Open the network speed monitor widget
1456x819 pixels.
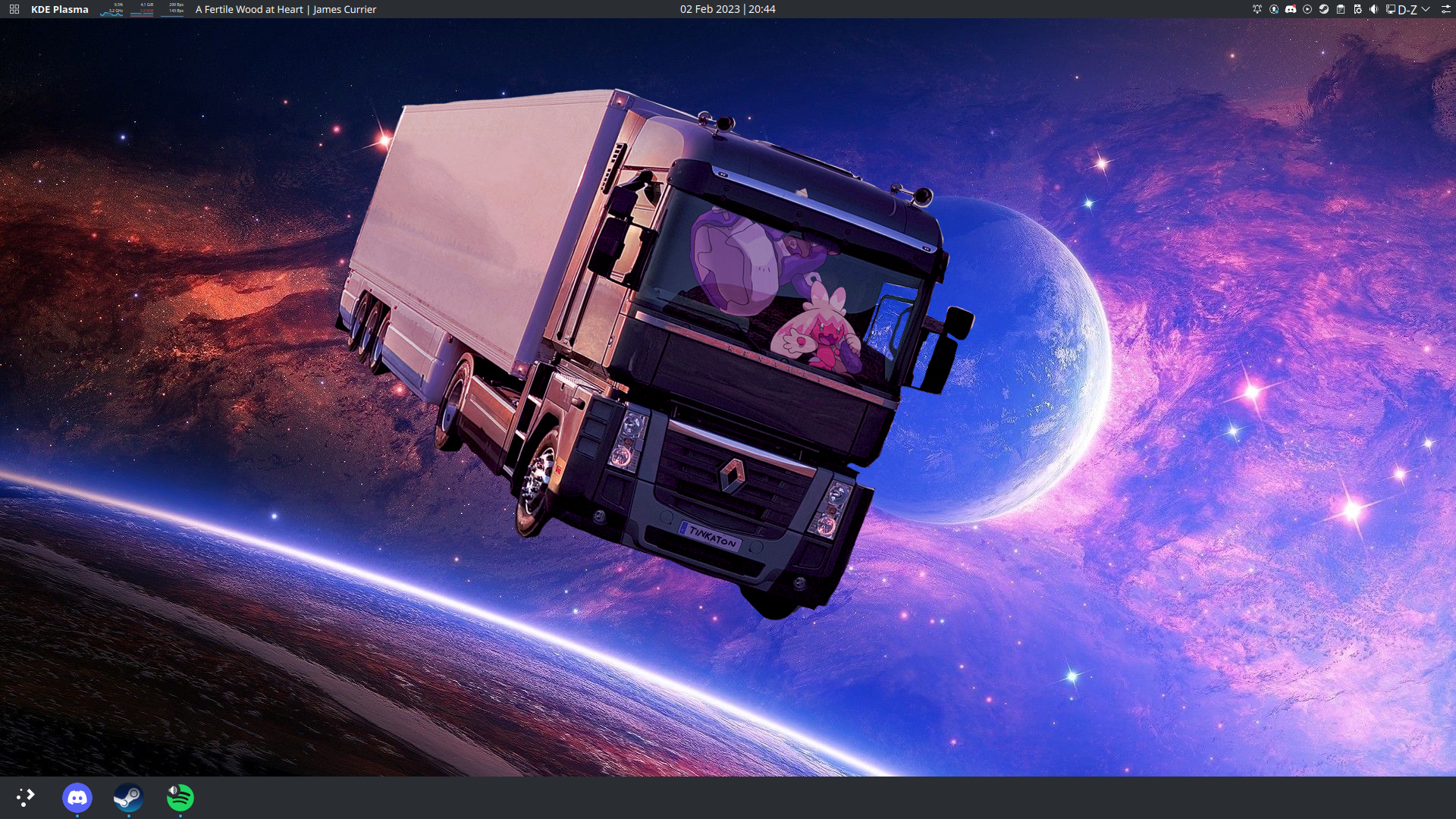(173, 9)
